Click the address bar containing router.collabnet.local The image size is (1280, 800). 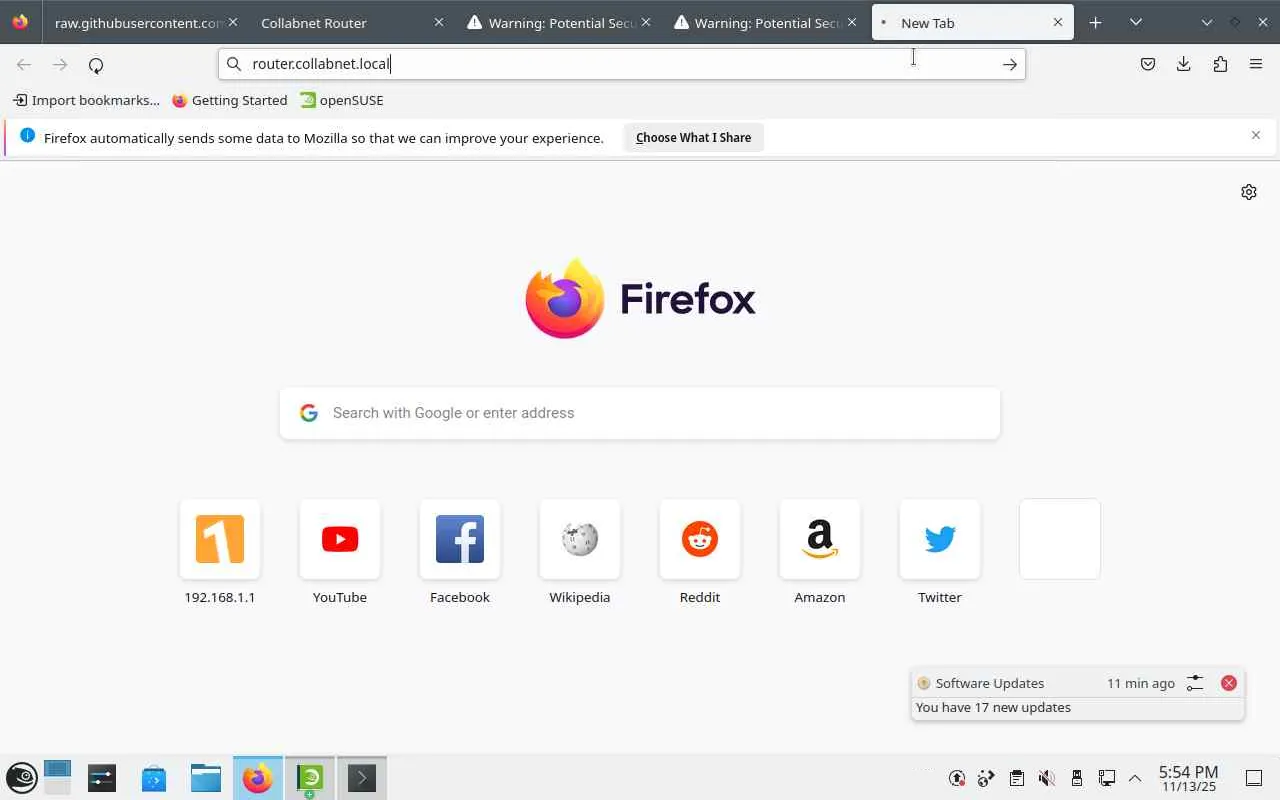tap(622, 64)
